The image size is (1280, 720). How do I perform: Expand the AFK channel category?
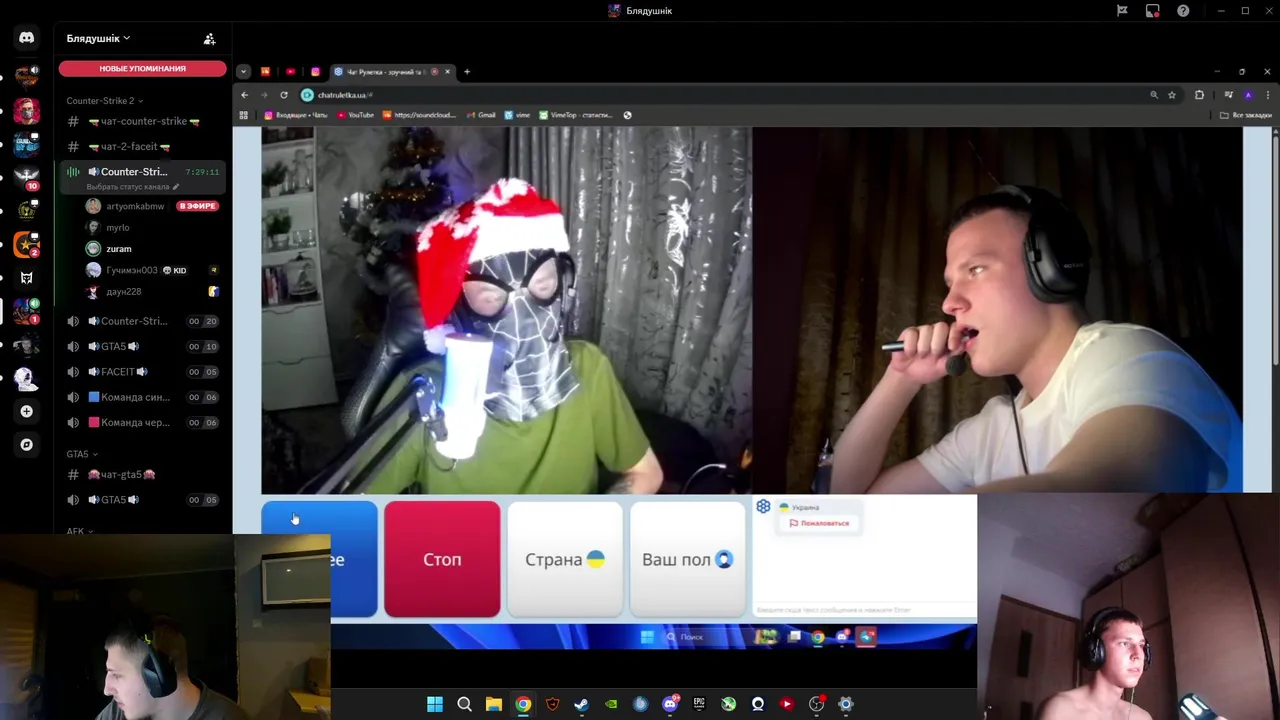[79, 531]
